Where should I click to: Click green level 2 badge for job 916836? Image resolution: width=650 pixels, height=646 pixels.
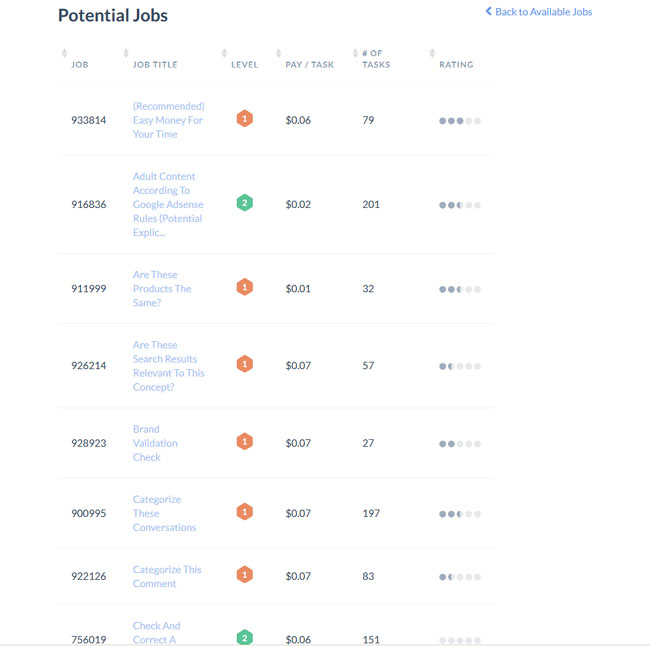pos(245,203)
